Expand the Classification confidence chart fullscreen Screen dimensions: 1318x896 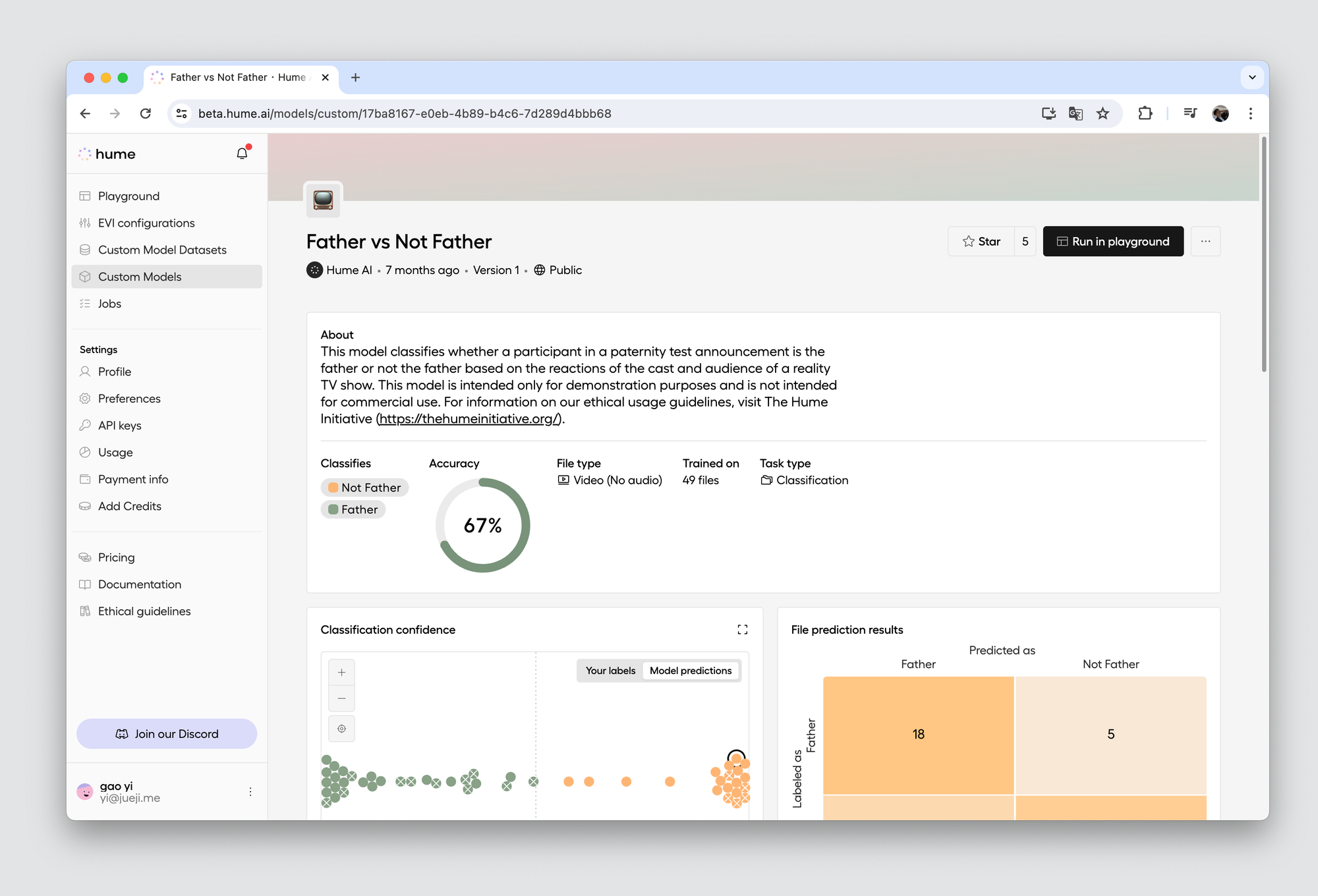tap(742, 630)
